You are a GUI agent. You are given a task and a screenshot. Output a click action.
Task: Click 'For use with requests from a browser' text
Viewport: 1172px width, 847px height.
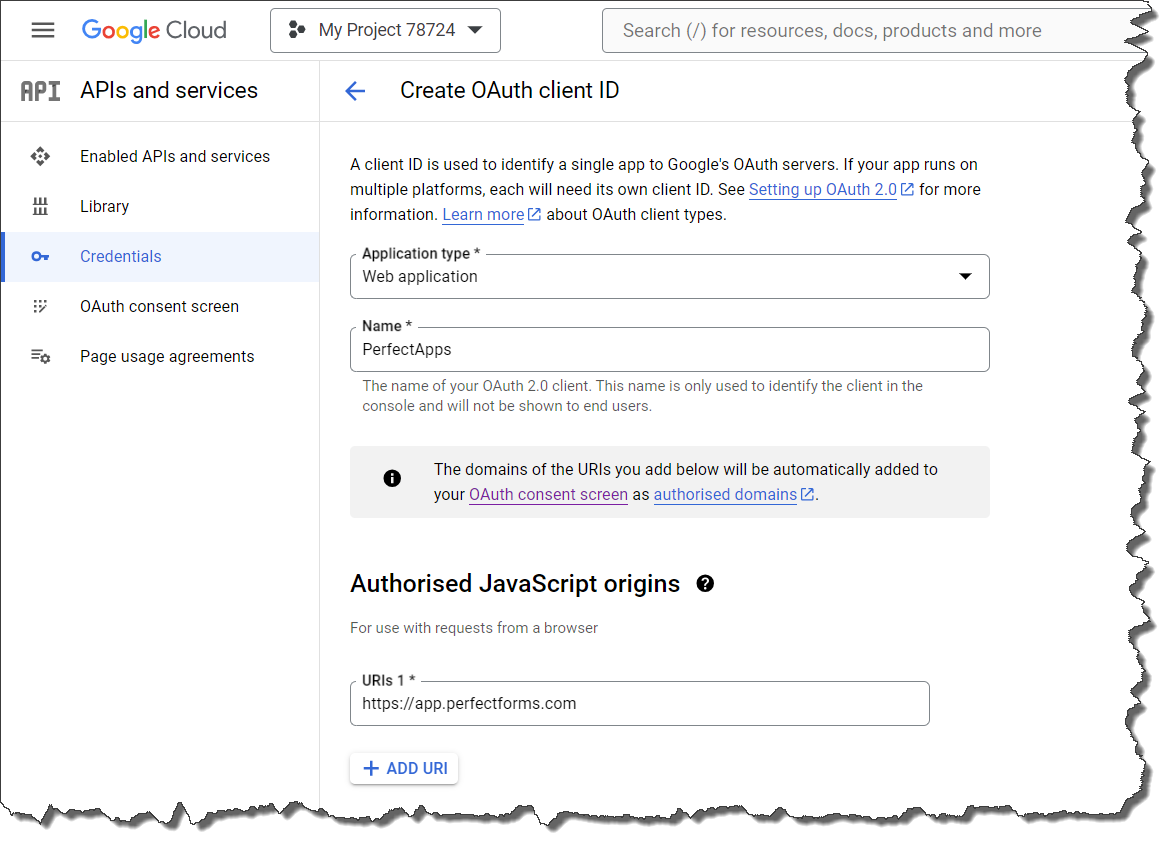474,628
